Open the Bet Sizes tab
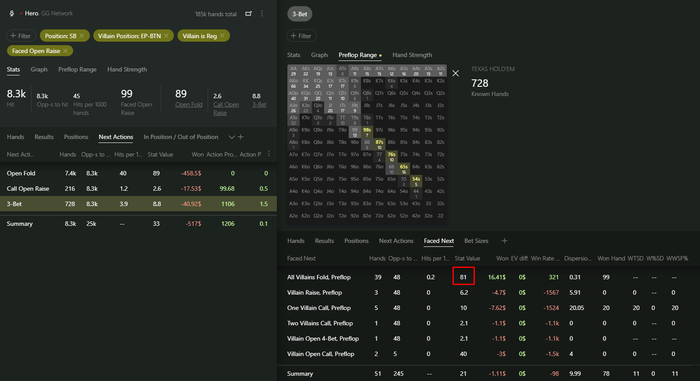Screen dimensions: 700x381 pos(476,241)
